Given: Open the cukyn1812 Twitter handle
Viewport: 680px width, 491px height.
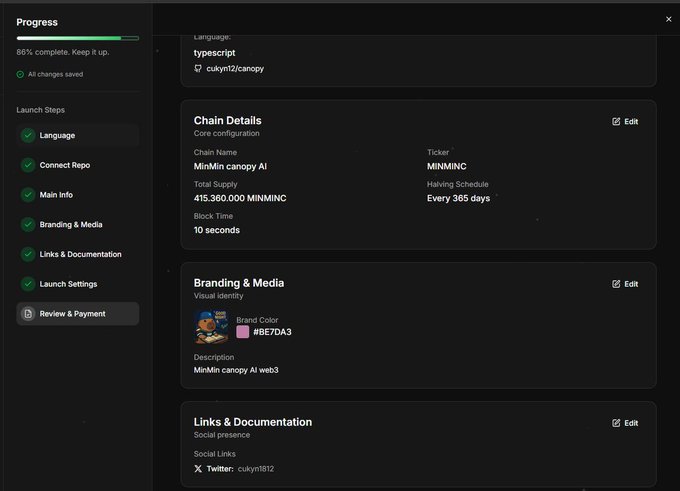Looking at the screenshot, I should 256,469.
